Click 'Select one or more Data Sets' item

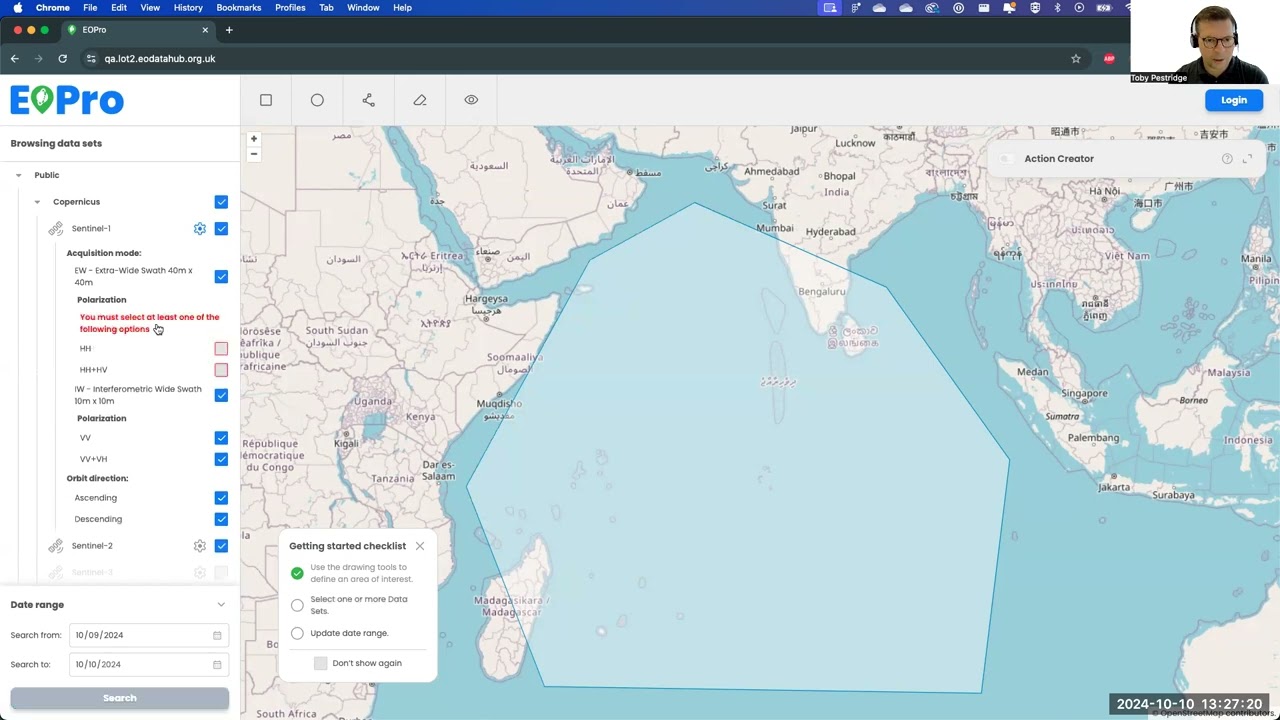click(x=359, y=605)
